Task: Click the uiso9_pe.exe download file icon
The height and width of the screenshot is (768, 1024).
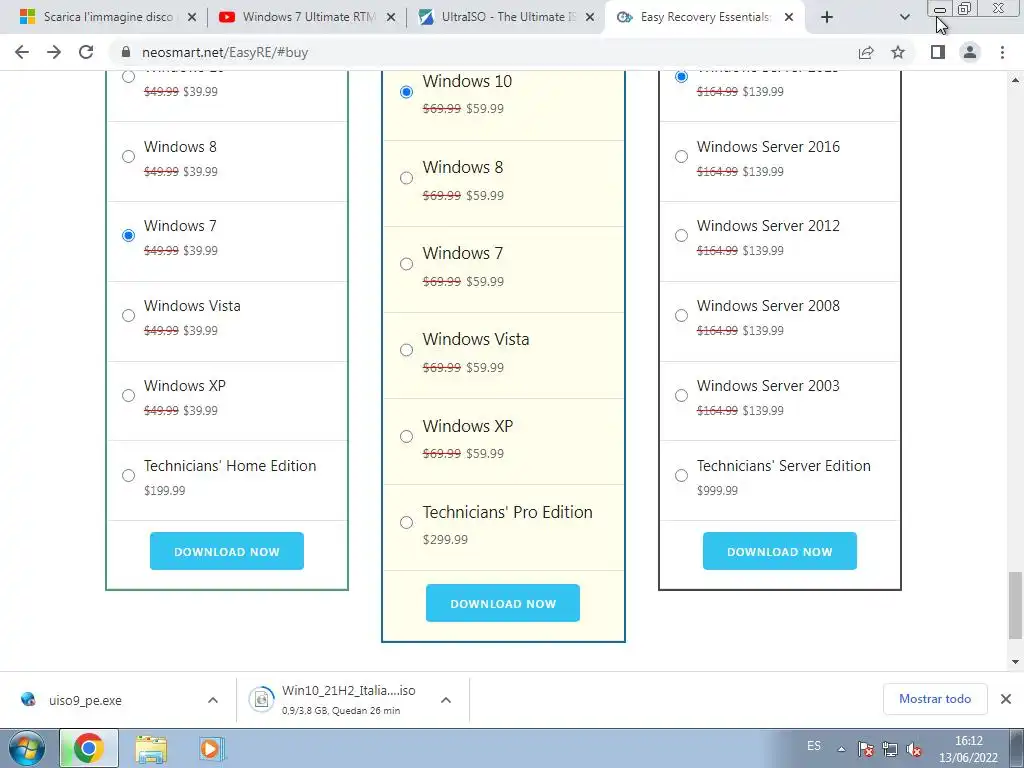Action: click(x=28, y=699)
